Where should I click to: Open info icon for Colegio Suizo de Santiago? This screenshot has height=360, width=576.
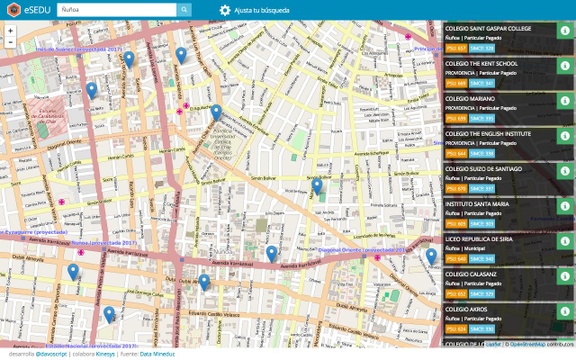click(x=565, y=171)
